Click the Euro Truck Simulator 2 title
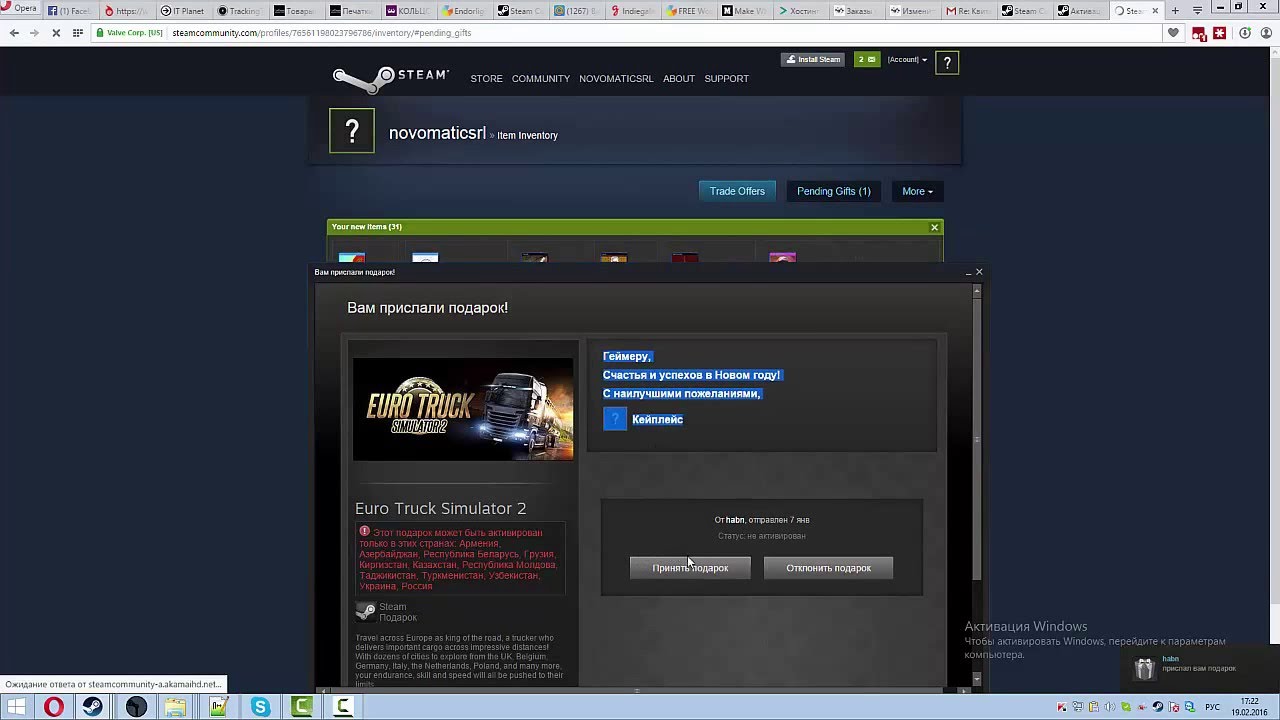This screenshot has height=720, width=1280. [440, 508]
